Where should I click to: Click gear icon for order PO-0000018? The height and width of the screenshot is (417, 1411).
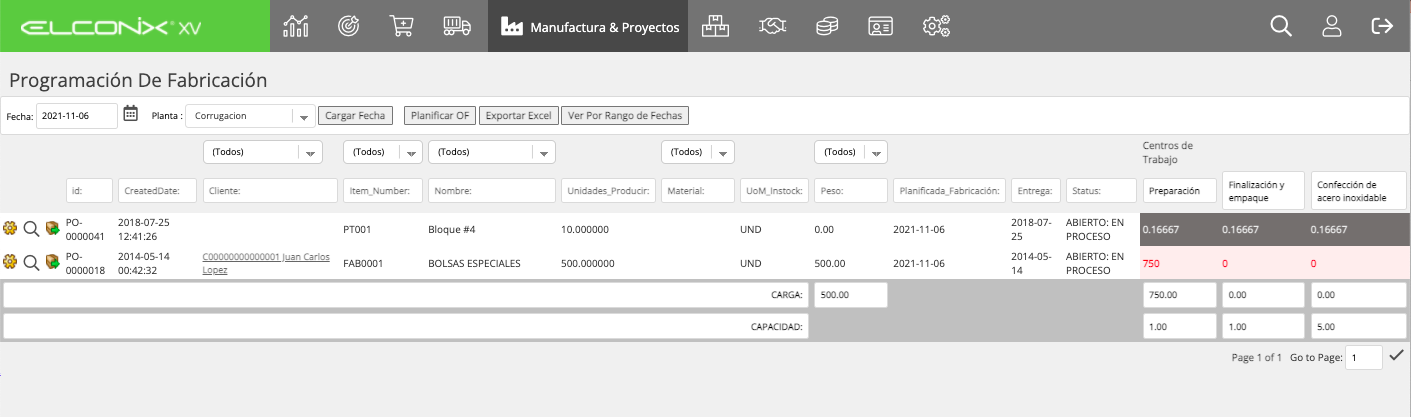click(11, 262)
